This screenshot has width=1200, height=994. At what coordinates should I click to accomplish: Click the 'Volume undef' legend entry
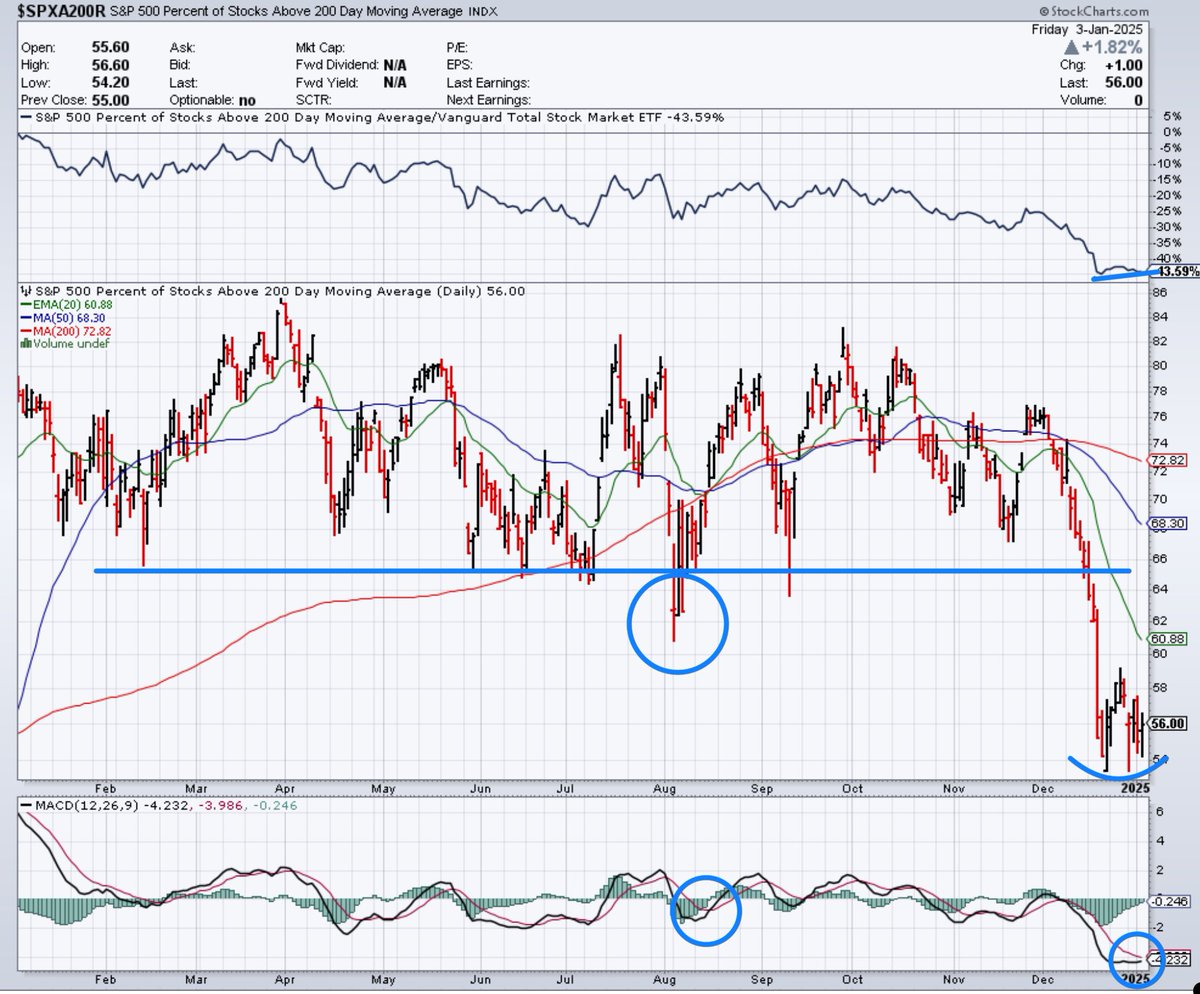point(64,343)
